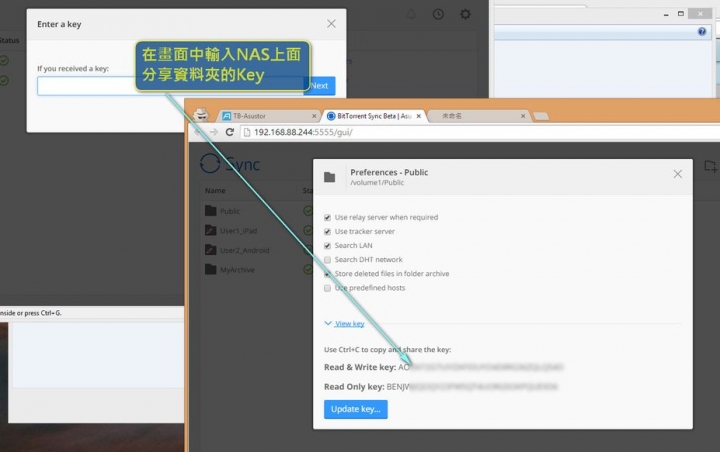Go forward in the browser

[x=214, y=132]
